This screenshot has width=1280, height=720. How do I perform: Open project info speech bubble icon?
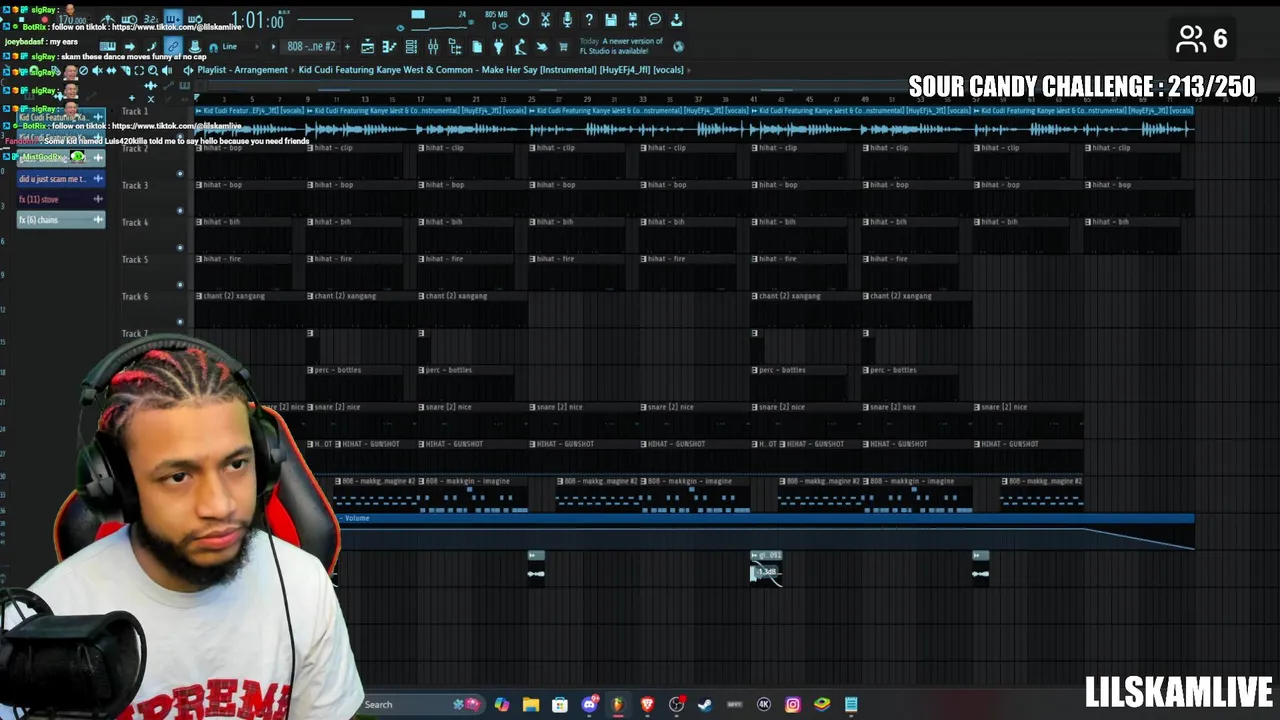coord(655,20)
